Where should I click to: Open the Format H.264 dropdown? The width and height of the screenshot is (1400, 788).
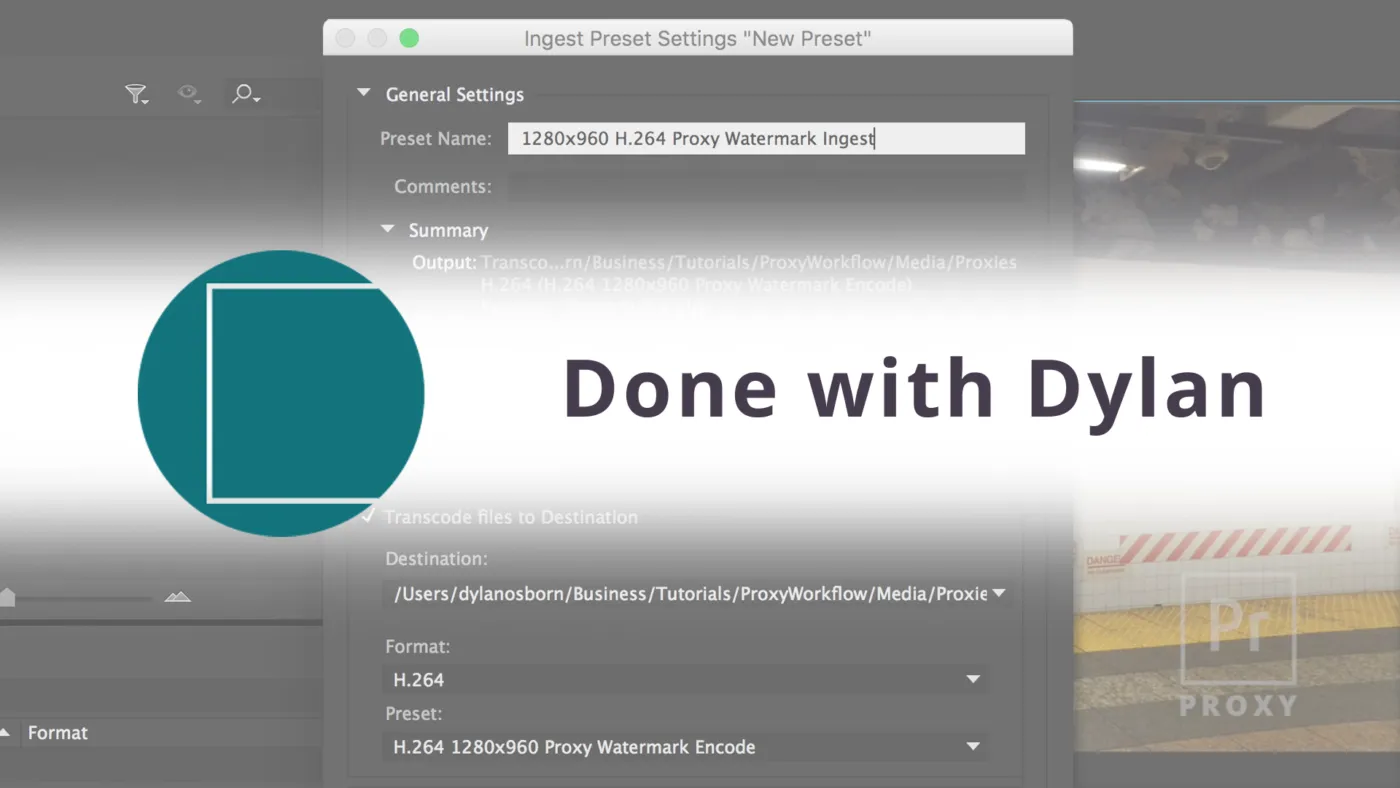coord(685,680)
